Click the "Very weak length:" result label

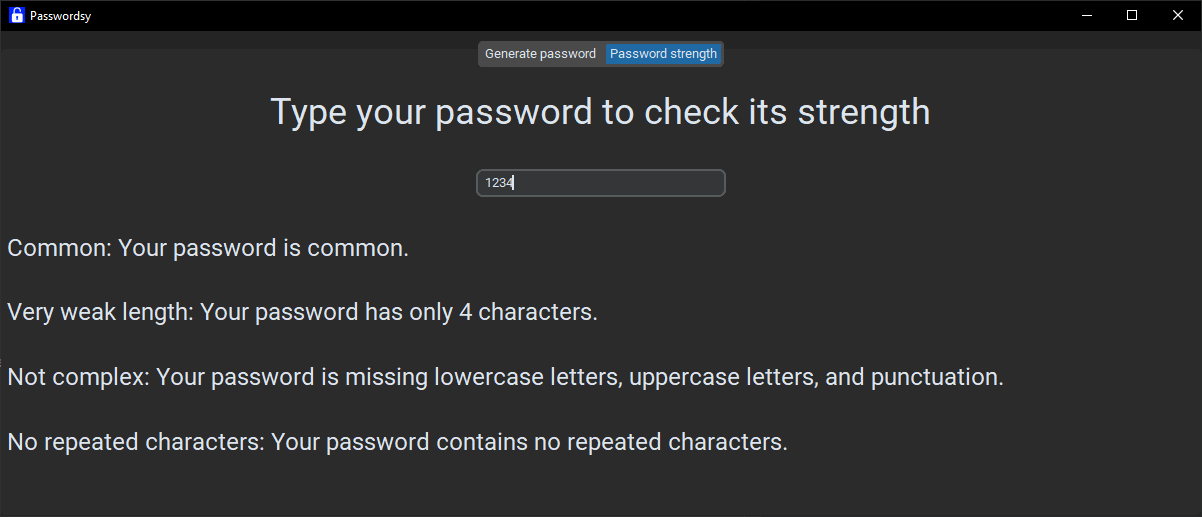[x=100, y=312]
